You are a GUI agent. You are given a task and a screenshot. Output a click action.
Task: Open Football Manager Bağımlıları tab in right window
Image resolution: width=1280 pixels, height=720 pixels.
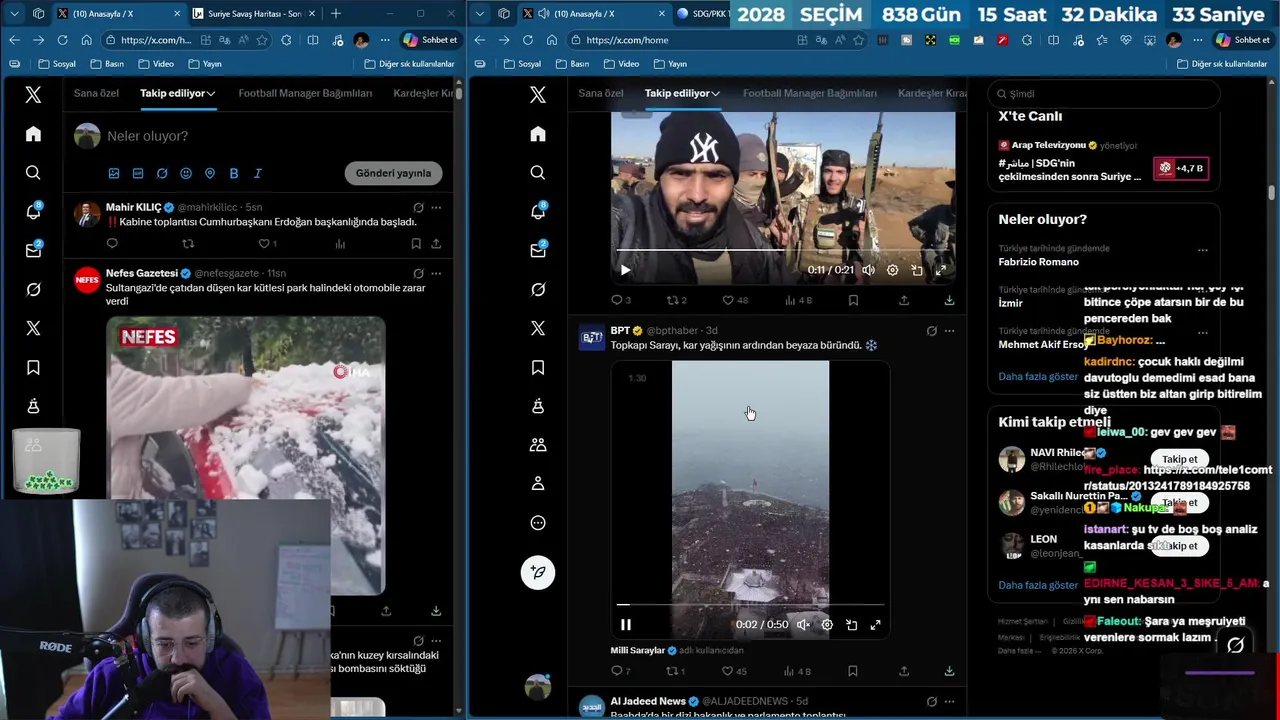point(810,93)
